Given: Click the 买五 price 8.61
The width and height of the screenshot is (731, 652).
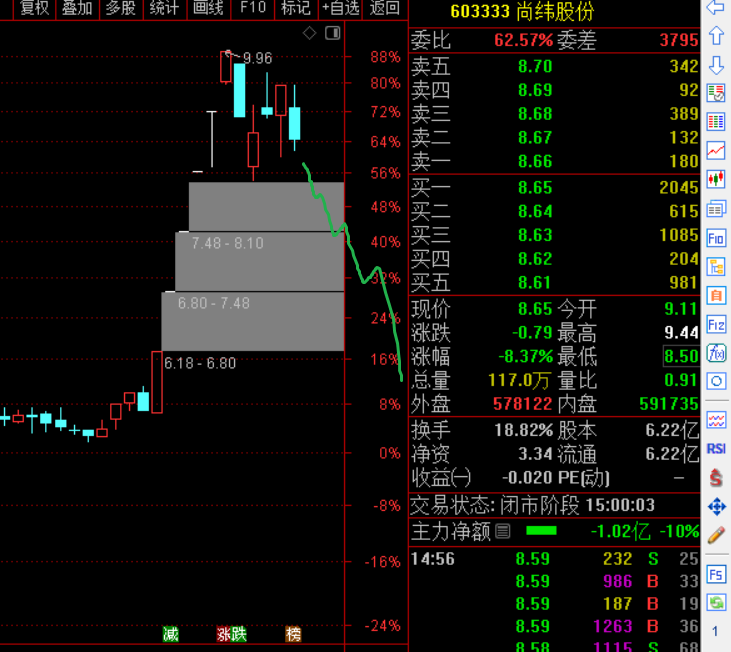Looking at the screenshot, I should [535, 282].
